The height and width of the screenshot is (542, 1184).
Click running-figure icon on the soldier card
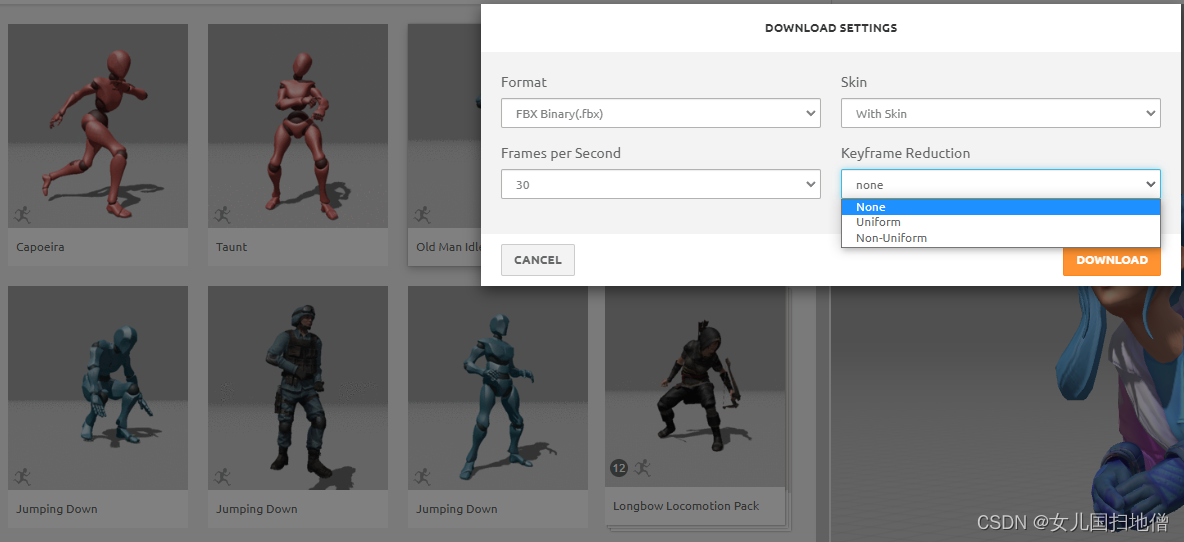tap(222, 476)
